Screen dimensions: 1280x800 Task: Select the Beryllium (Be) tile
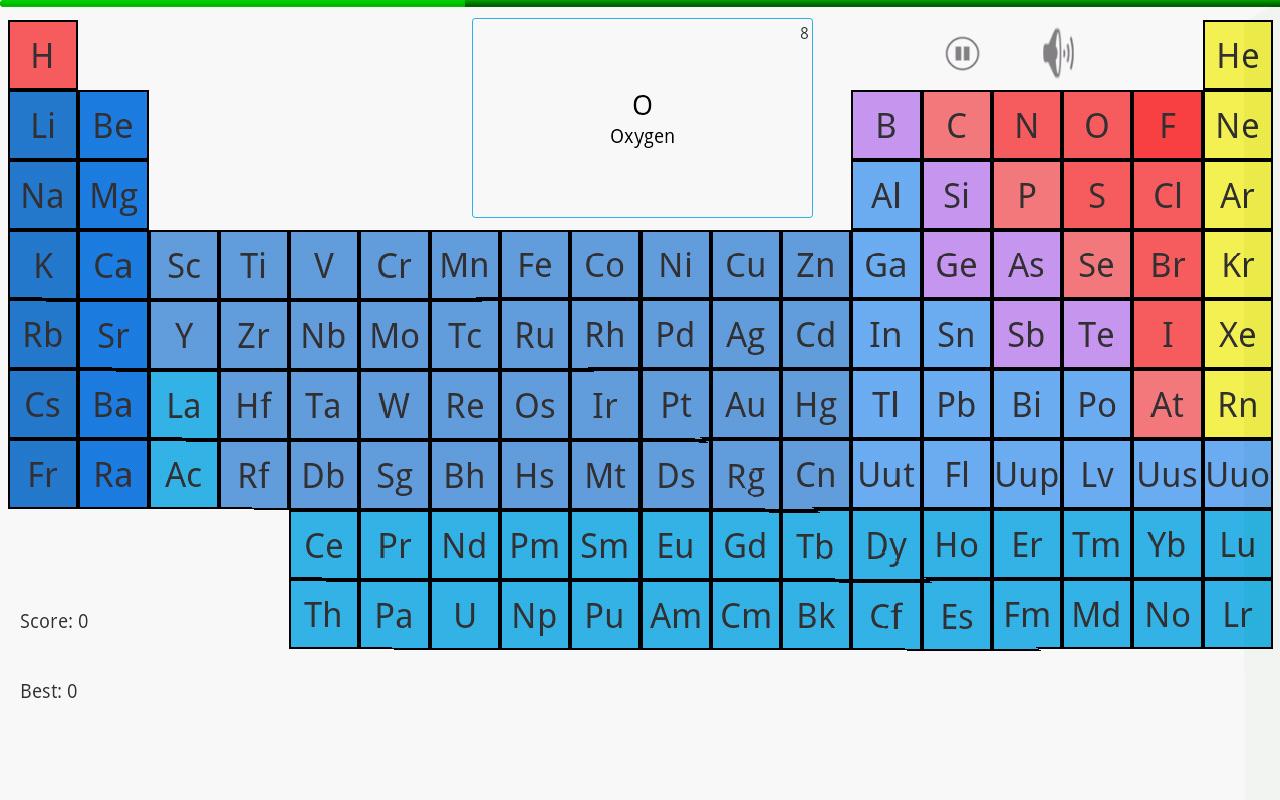pos(113,125)
